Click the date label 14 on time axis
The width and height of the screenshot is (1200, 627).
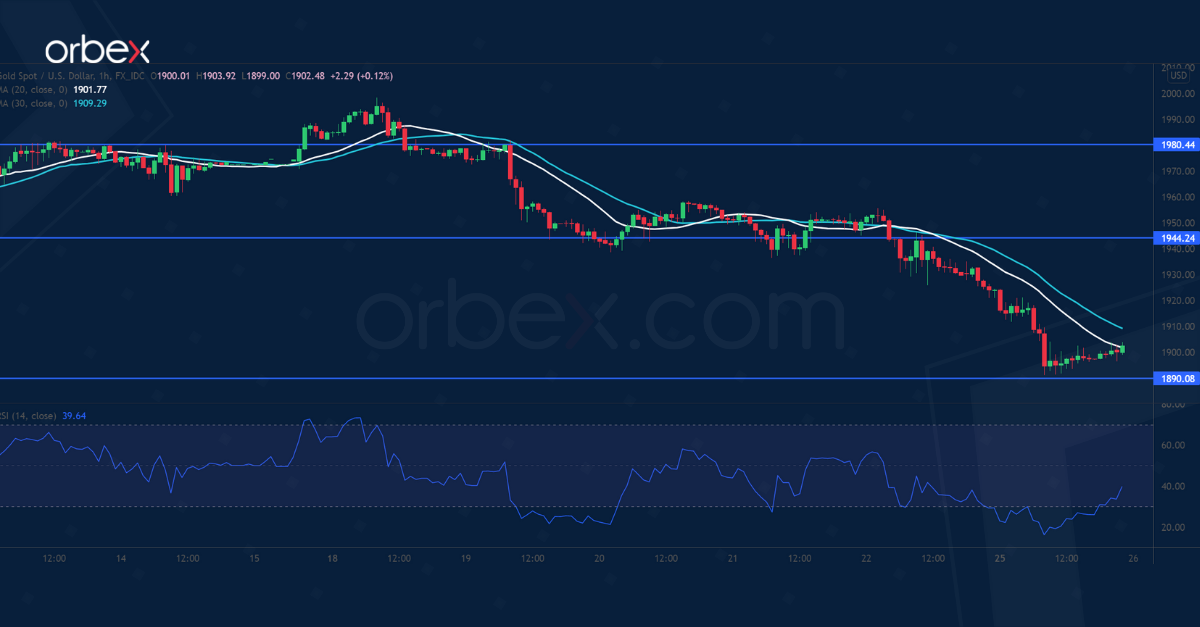pyautogui.click(x=121, y=559)
